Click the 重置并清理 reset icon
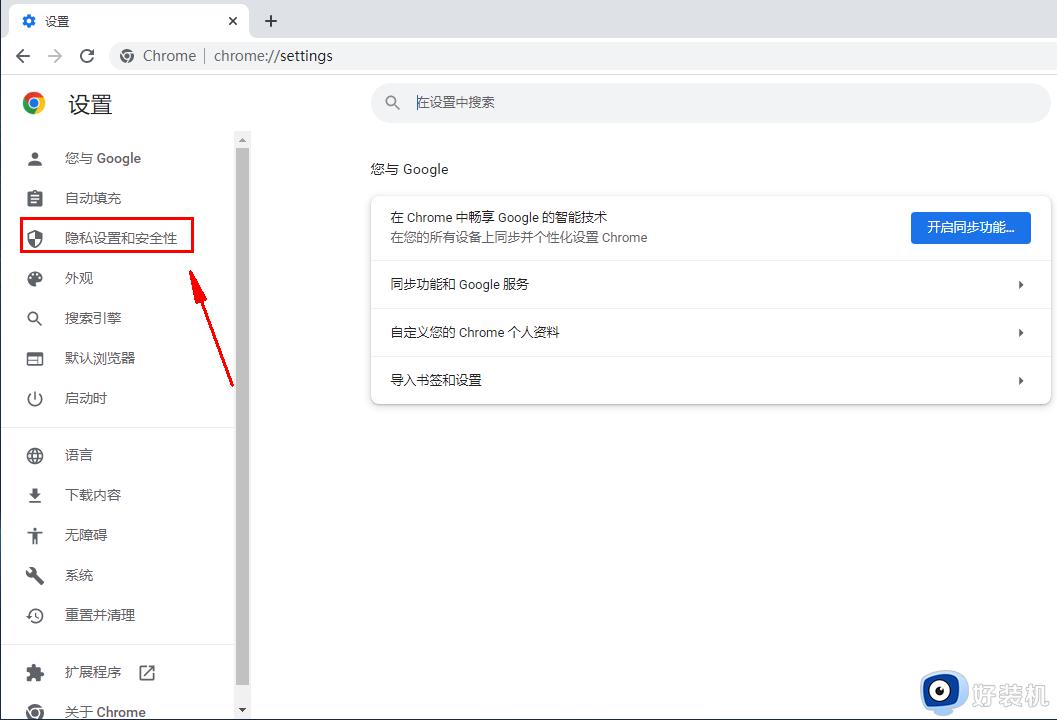The width and height of the screenshot is (1057, 720). point(35,615)
